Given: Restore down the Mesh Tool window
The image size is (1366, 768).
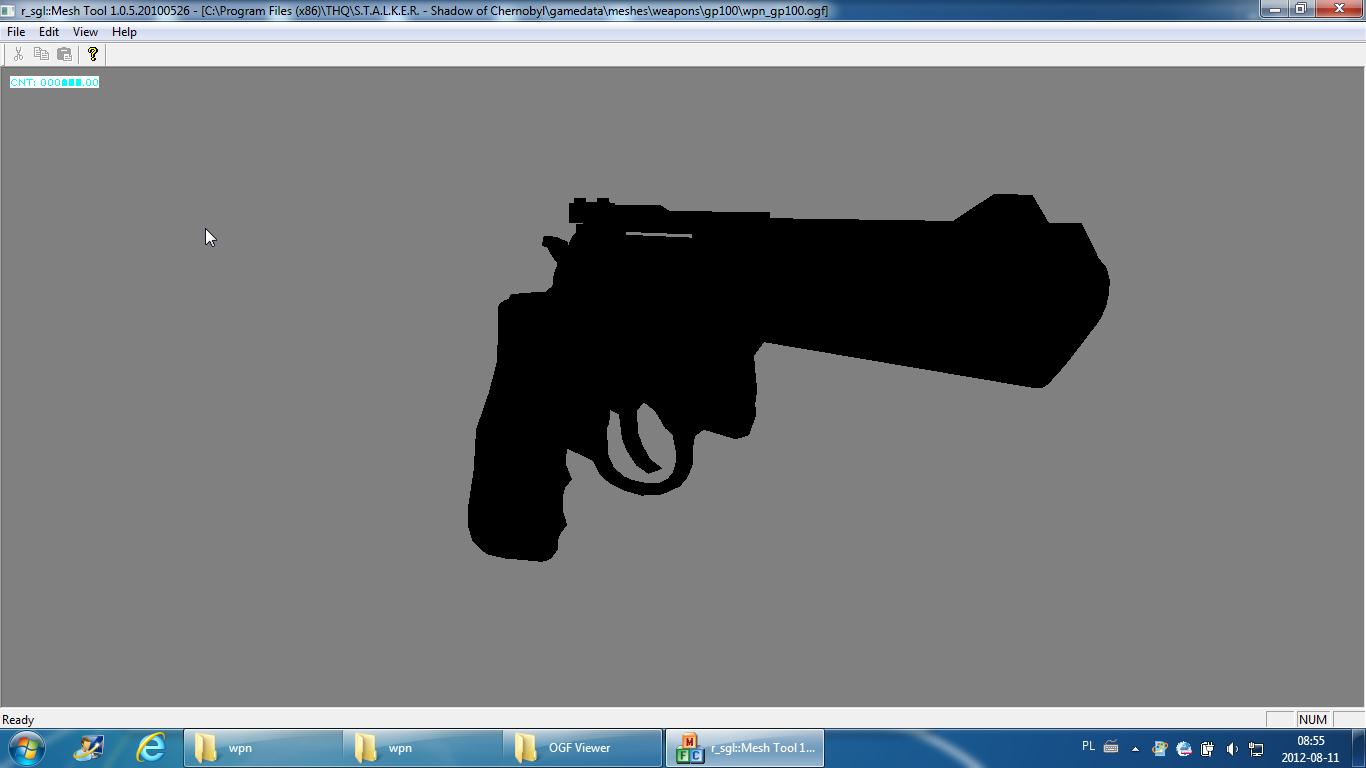Looking at the screenshot, I should click(x=1301, y=9).
